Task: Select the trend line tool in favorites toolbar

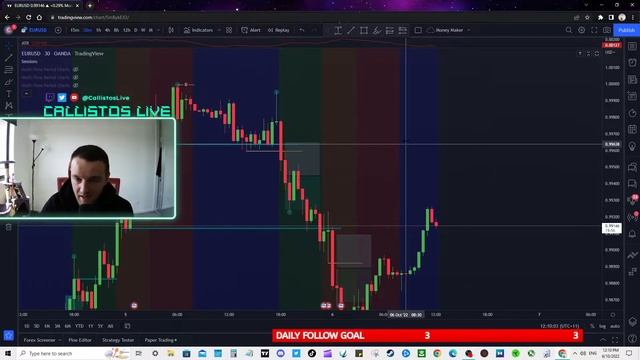Action: point(351,30)
